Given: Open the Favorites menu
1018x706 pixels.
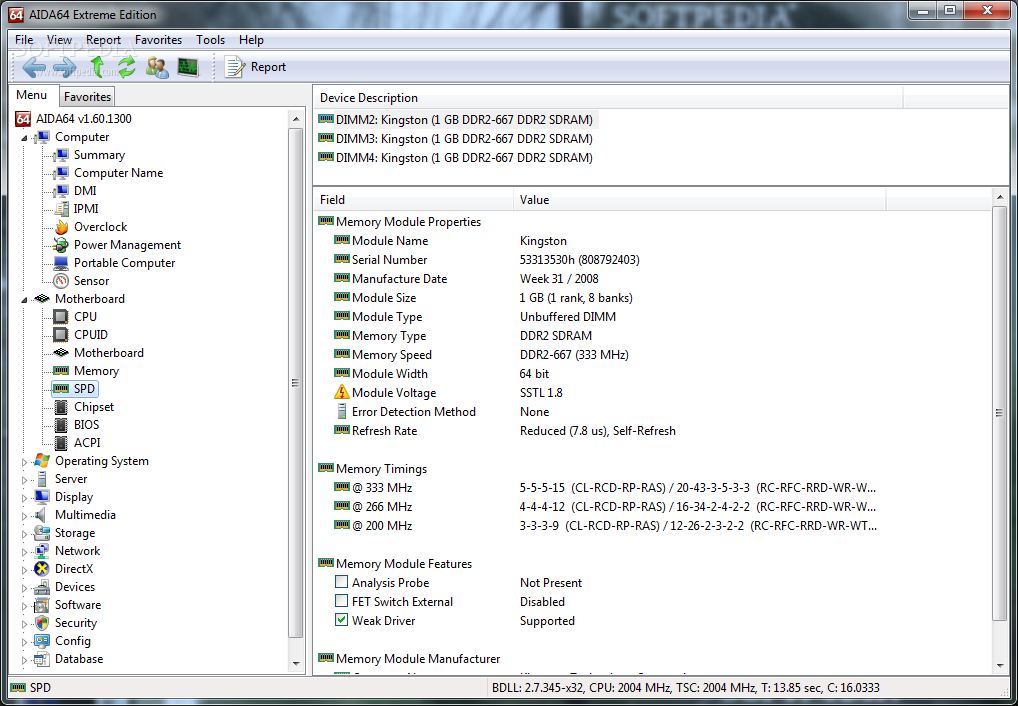Looking at the screenshot, I should point(158,40).
